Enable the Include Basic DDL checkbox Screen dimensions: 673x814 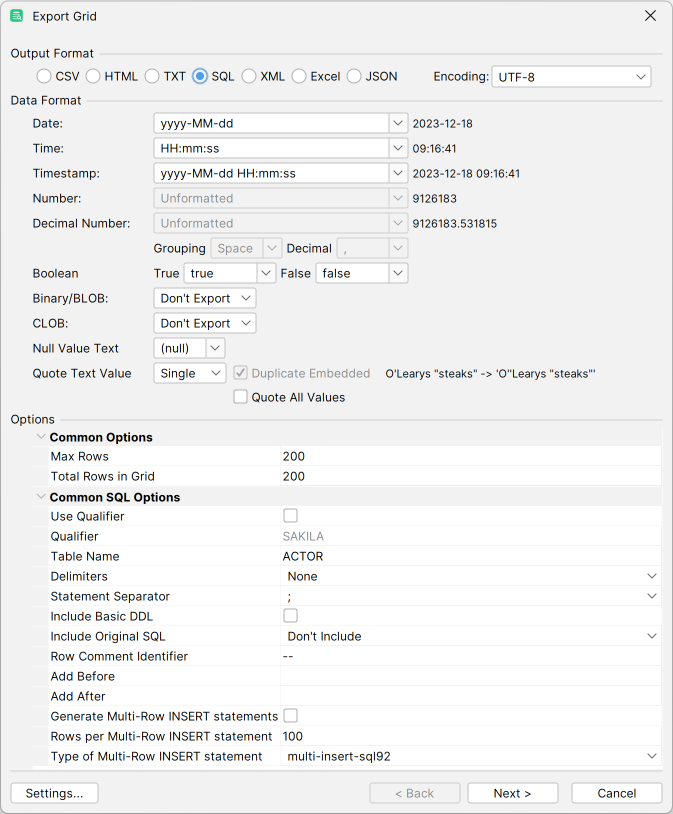point(290,615)
